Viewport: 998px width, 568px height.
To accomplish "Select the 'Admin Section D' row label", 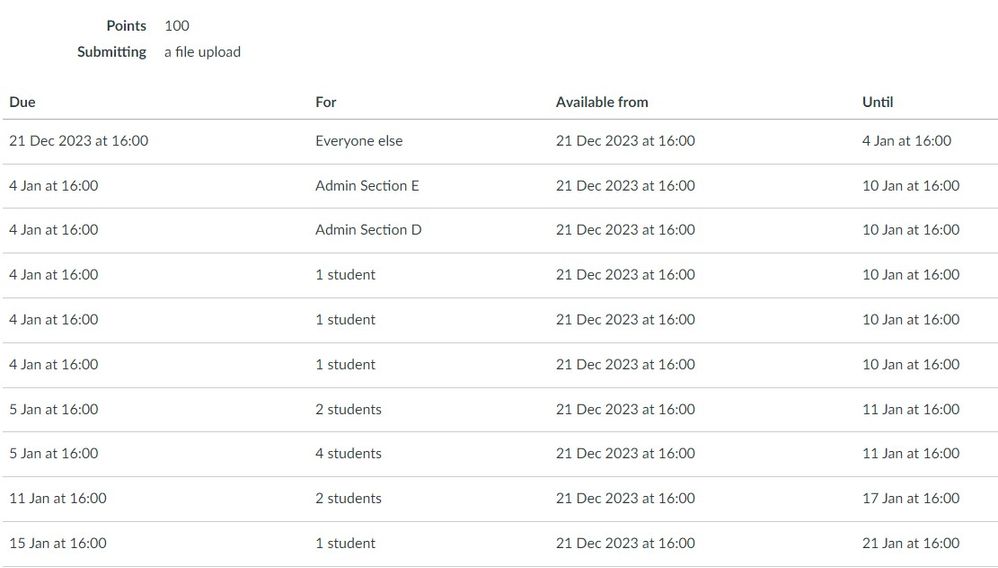I will click(368, 230).
